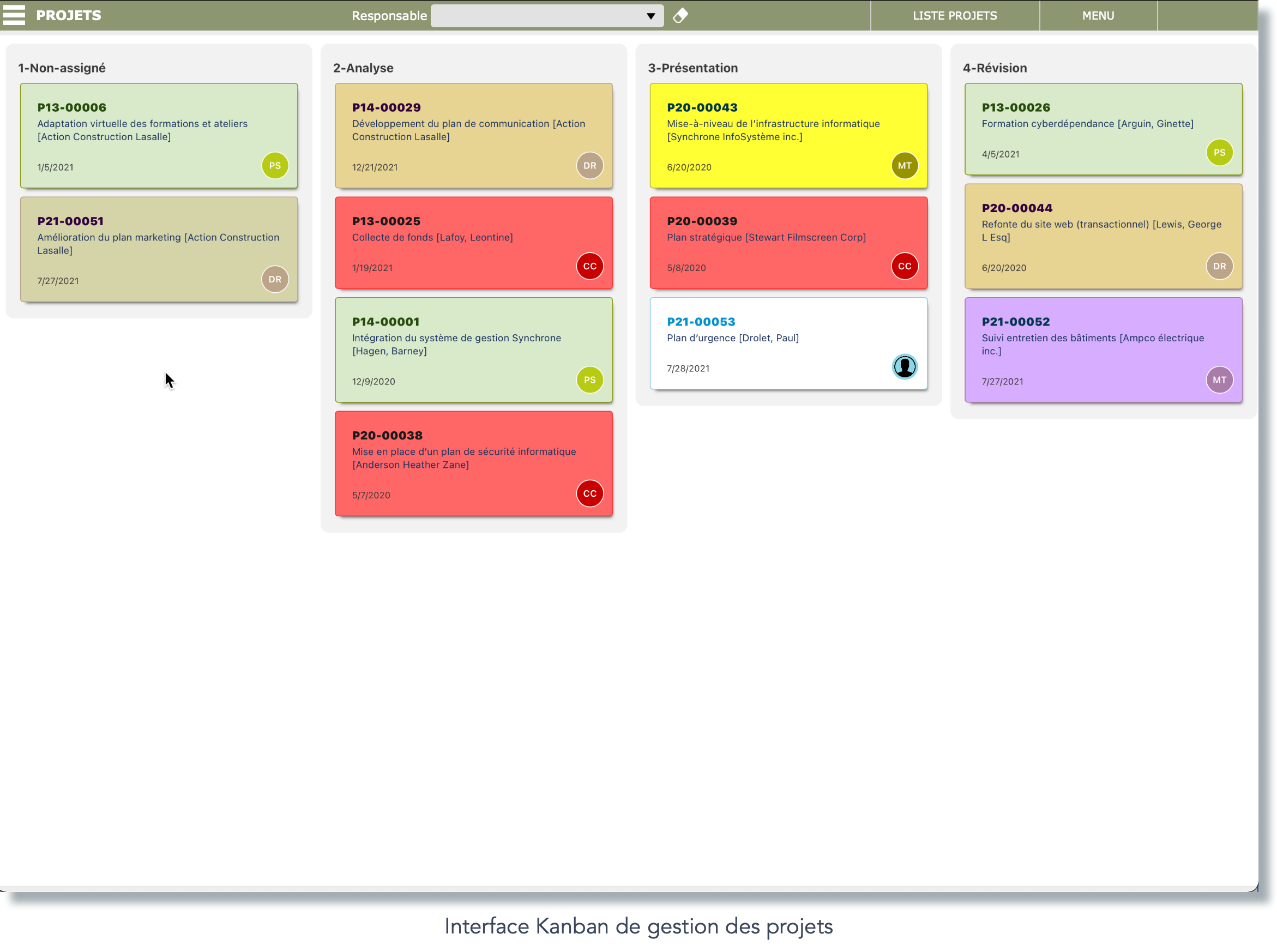Click date 5/8/2020 on card P20-00039
Image resolution: width=1277 pixels, height=952 pixels.
click(686, 268)
